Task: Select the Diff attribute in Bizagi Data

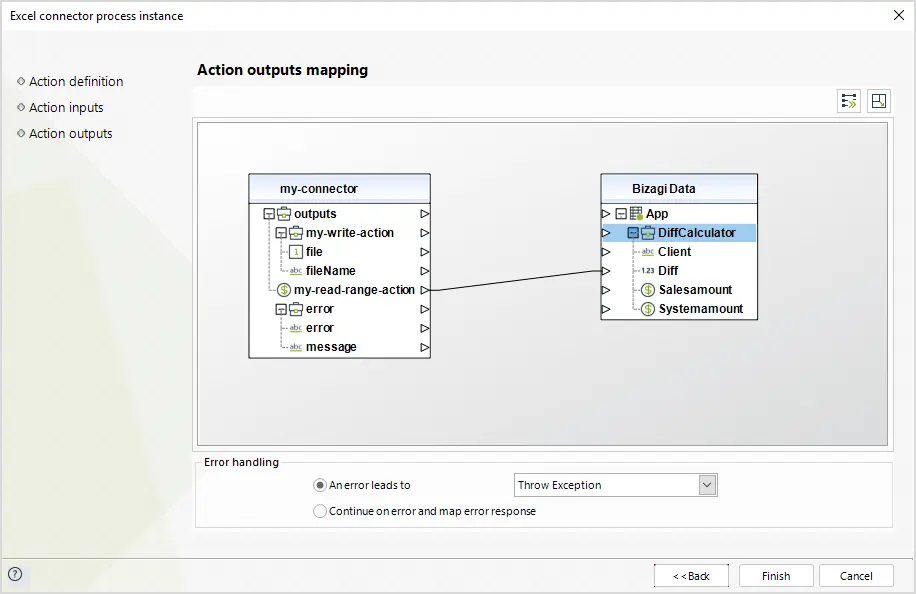Action: pos(668,271)
